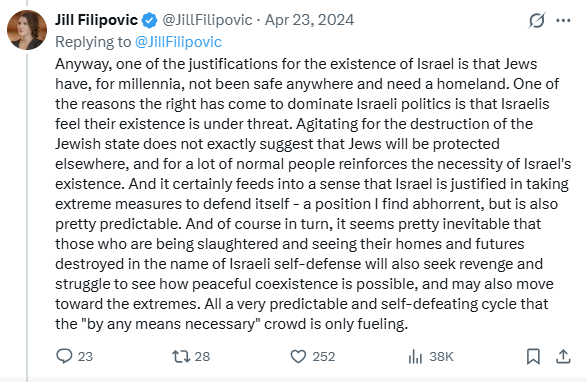Click the gray @JillFilipovic handle in header
The image size is (587, 382).
[x=207, y=20]
